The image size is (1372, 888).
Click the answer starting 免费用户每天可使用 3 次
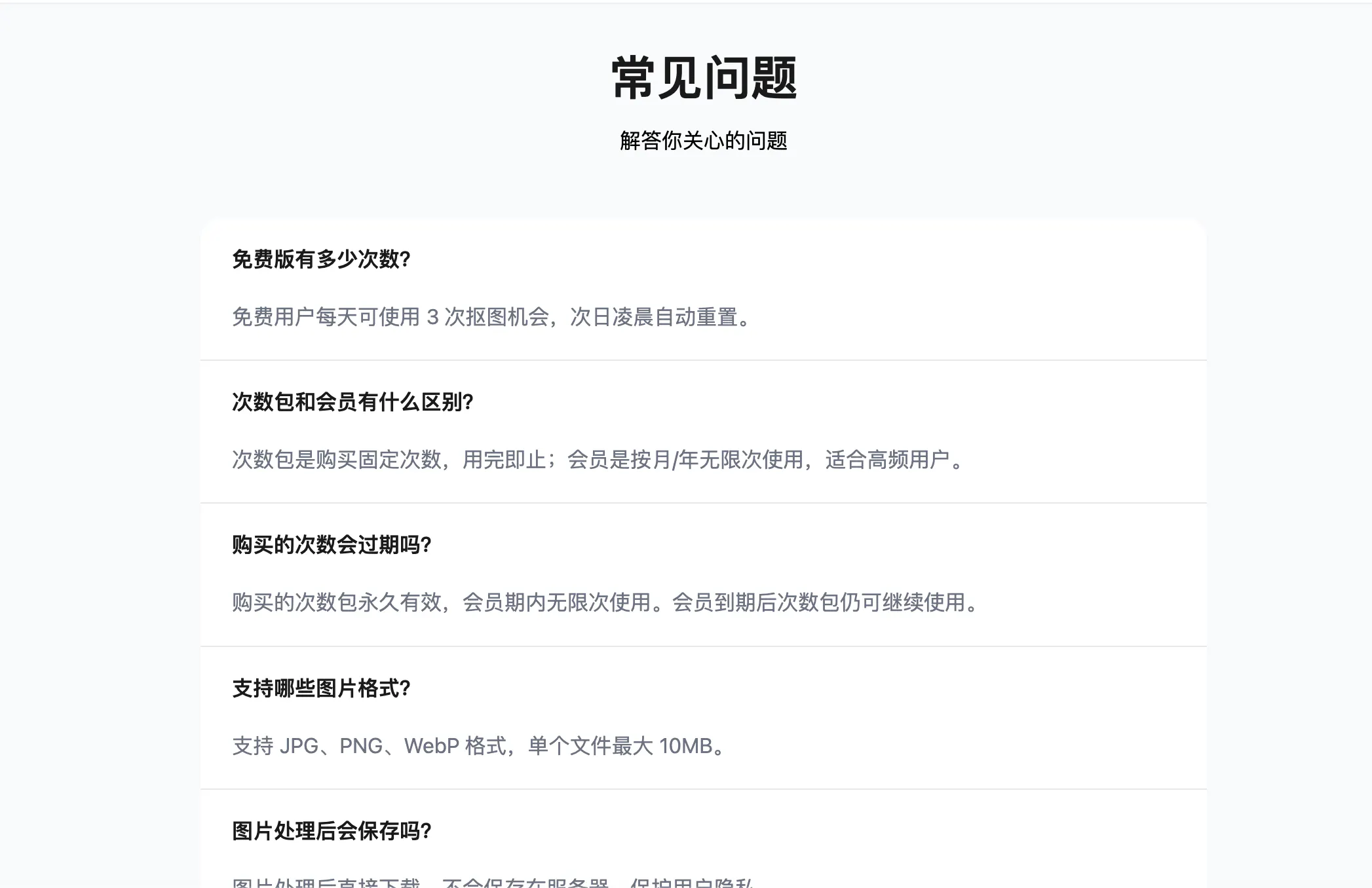(x=492, y=317)
